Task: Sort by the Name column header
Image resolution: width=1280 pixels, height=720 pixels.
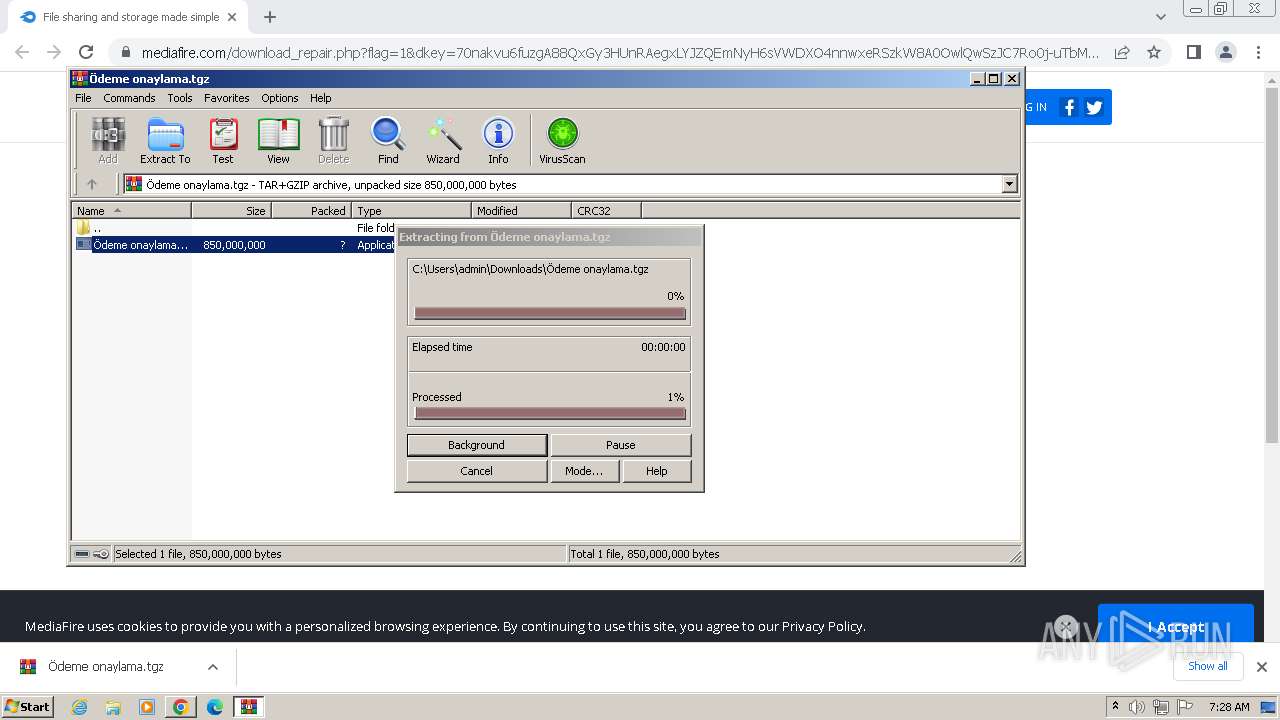Action: [x=132, y=210]
